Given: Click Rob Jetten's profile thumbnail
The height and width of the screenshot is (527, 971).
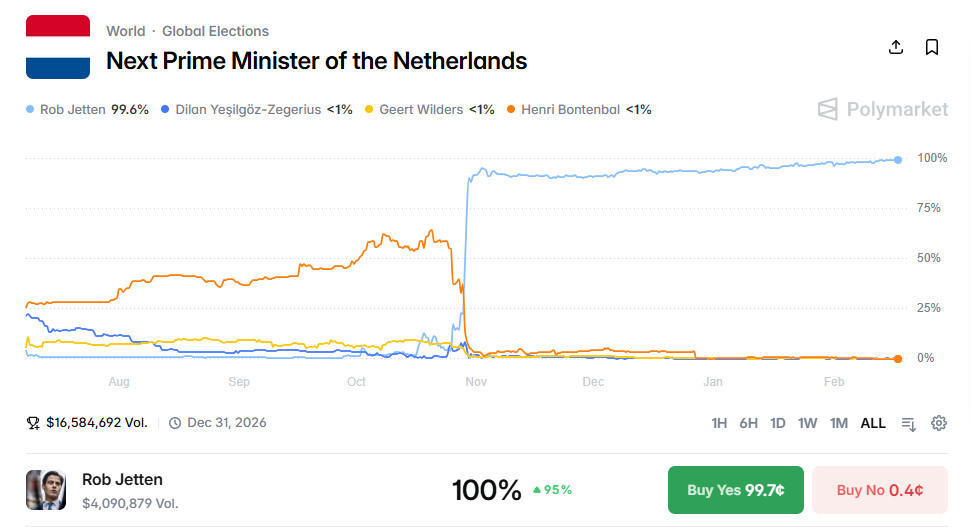Looking at the screenshot, I should coord(46,490).
